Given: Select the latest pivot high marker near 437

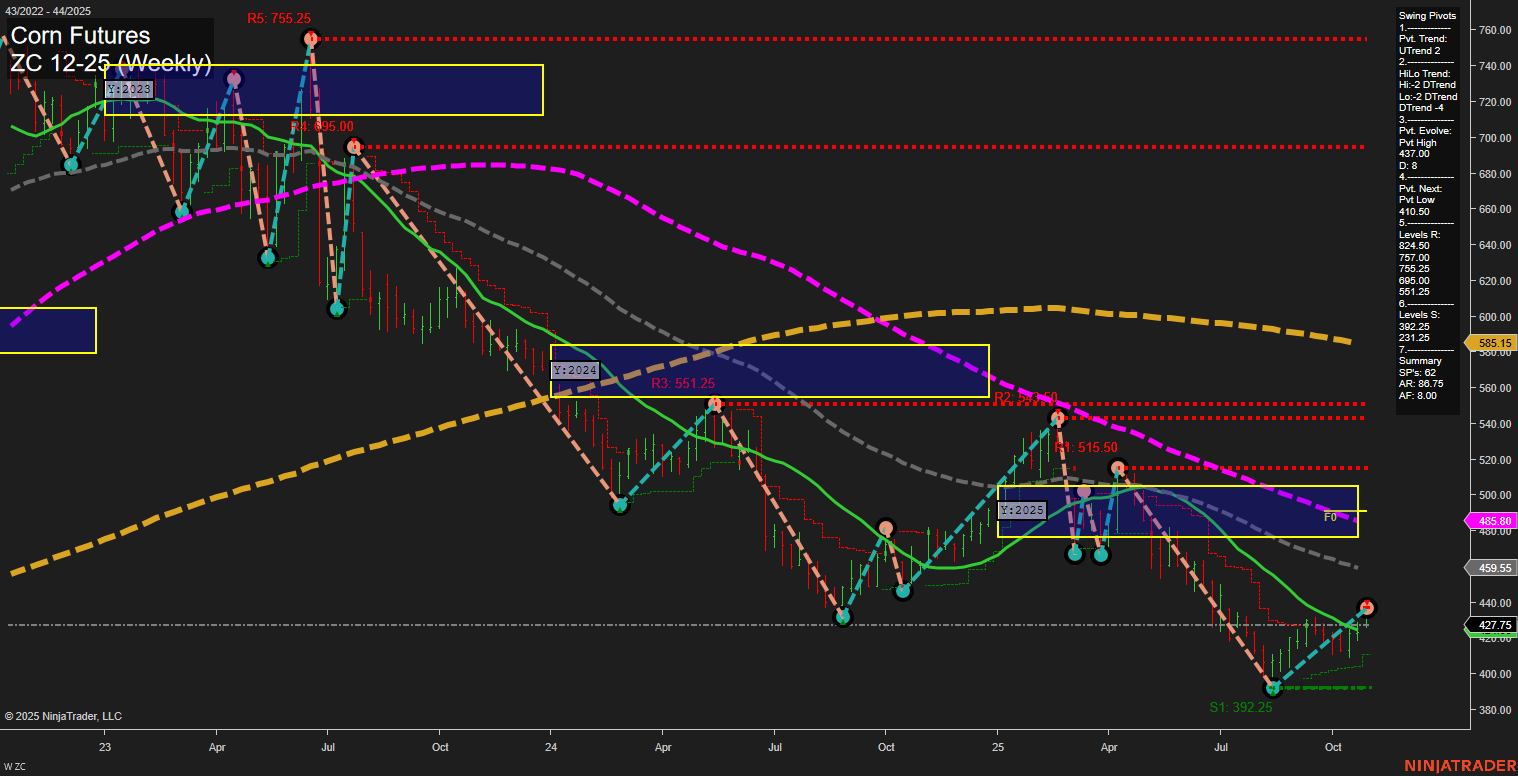Looking at the screenshot, I should (1367, 607).
